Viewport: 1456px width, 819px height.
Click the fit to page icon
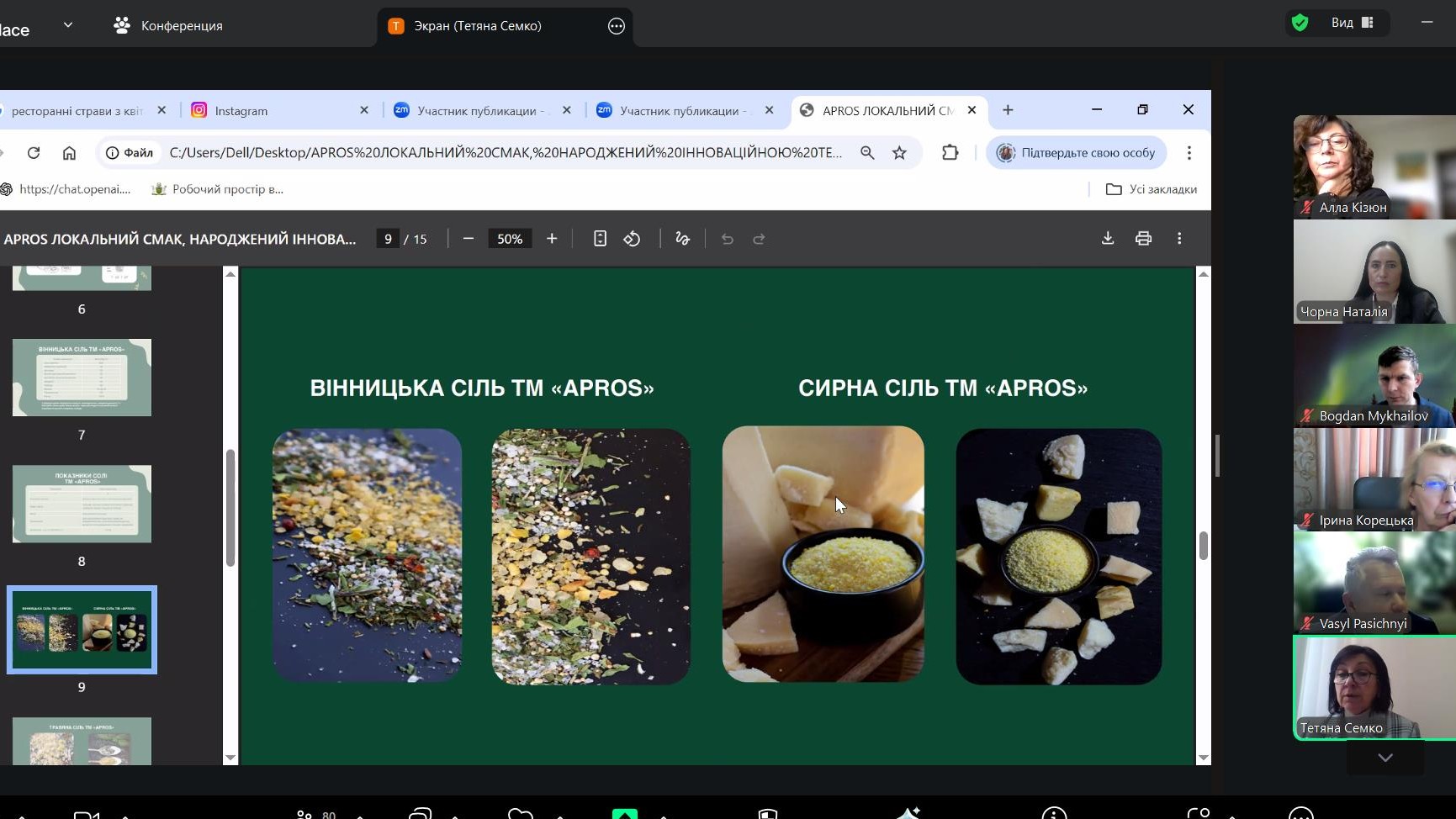point(600,239)
